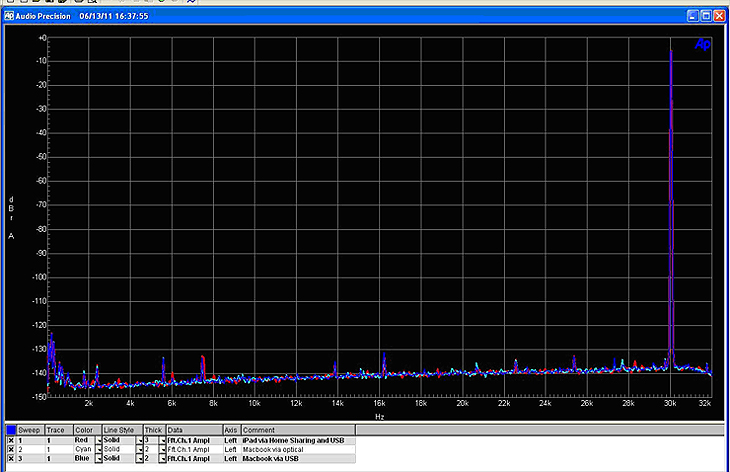Close the Audio Precision graph window
The width and height of the screenshot is (730, 472).
click(718, 16)
